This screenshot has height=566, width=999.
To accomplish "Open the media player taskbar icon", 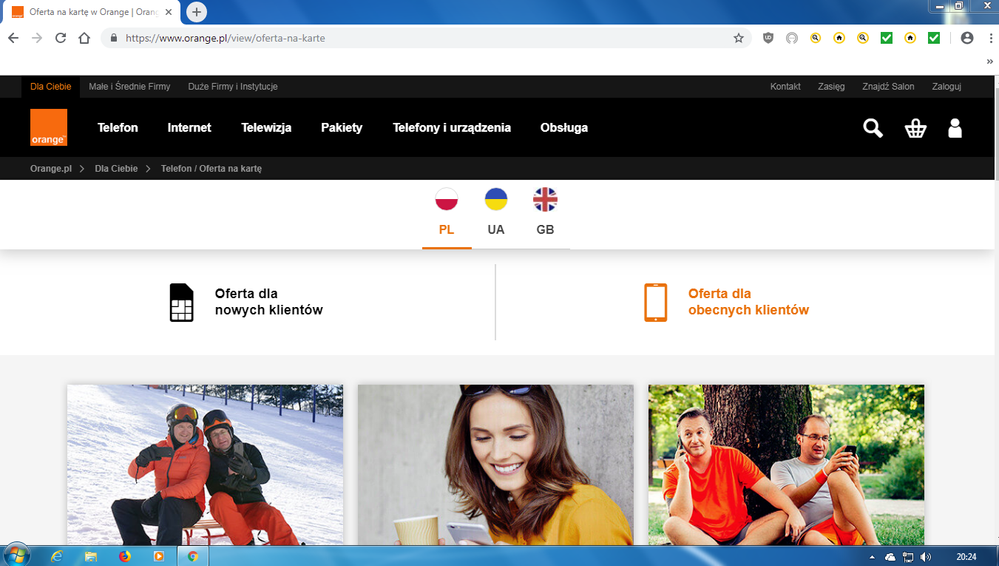I will 159,556.
